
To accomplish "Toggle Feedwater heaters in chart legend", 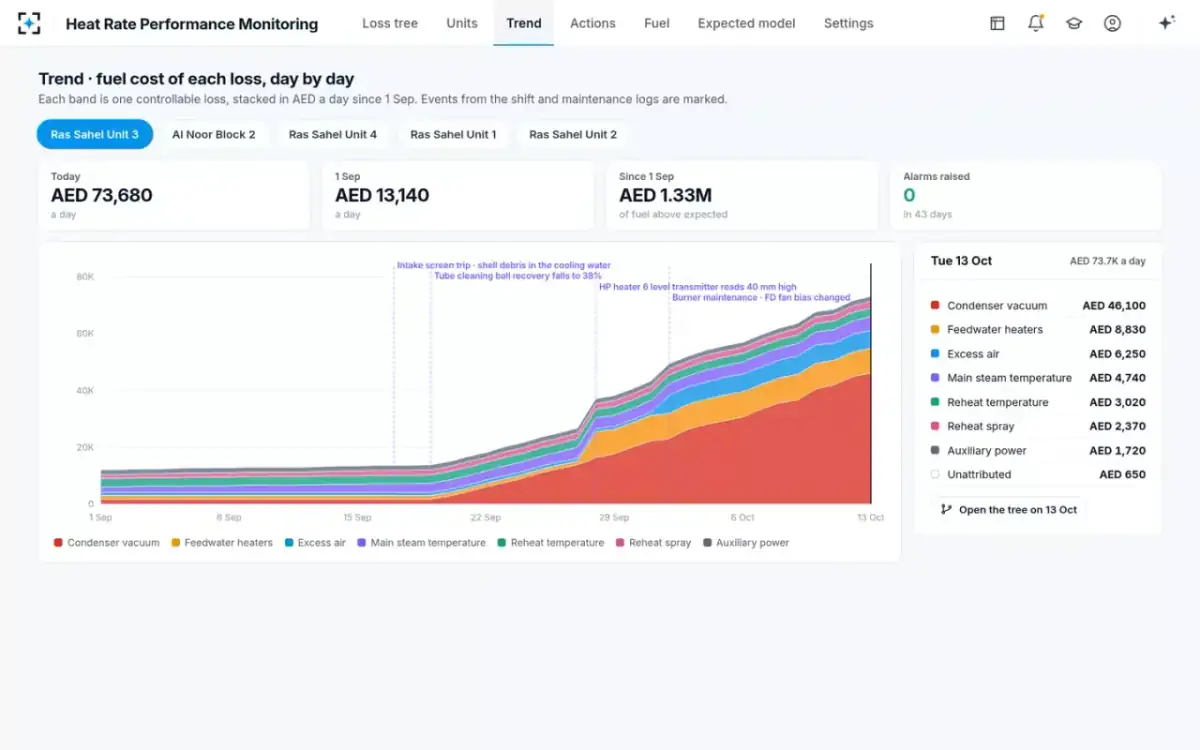I will click(x=222, y=543).
